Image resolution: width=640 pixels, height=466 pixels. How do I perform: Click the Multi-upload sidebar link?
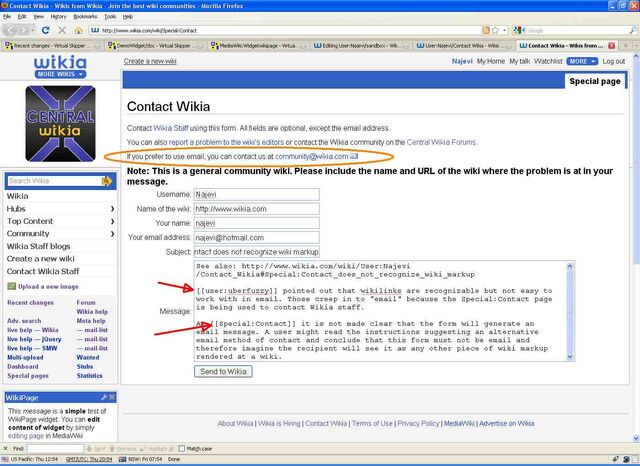tap(25, 357)
